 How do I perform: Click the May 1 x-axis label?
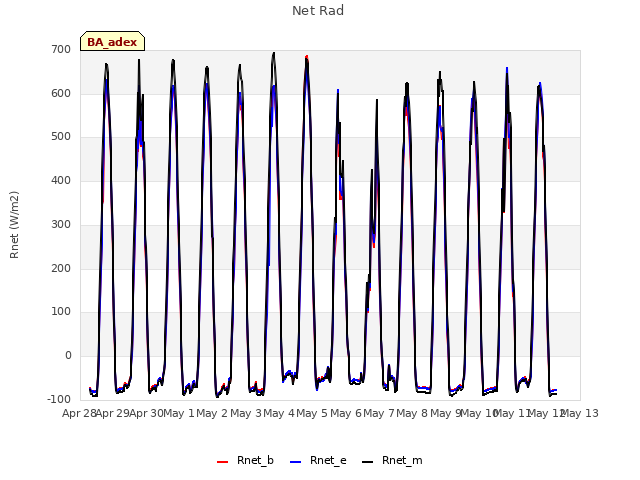tap(179, 413)
